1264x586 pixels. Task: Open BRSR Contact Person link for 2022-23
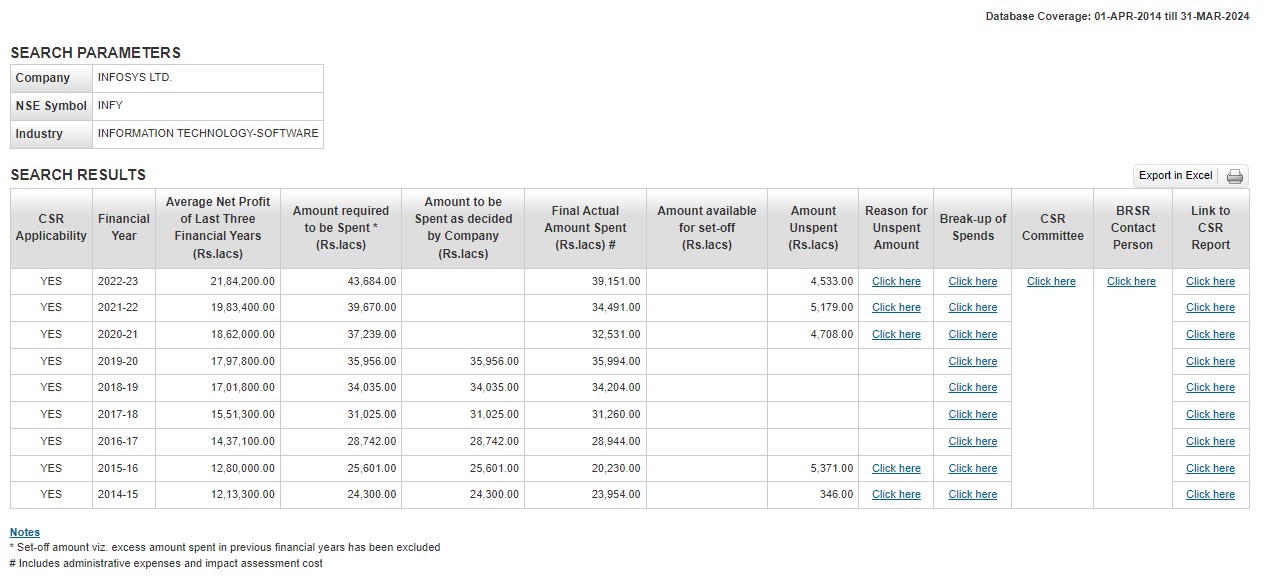1131,282
